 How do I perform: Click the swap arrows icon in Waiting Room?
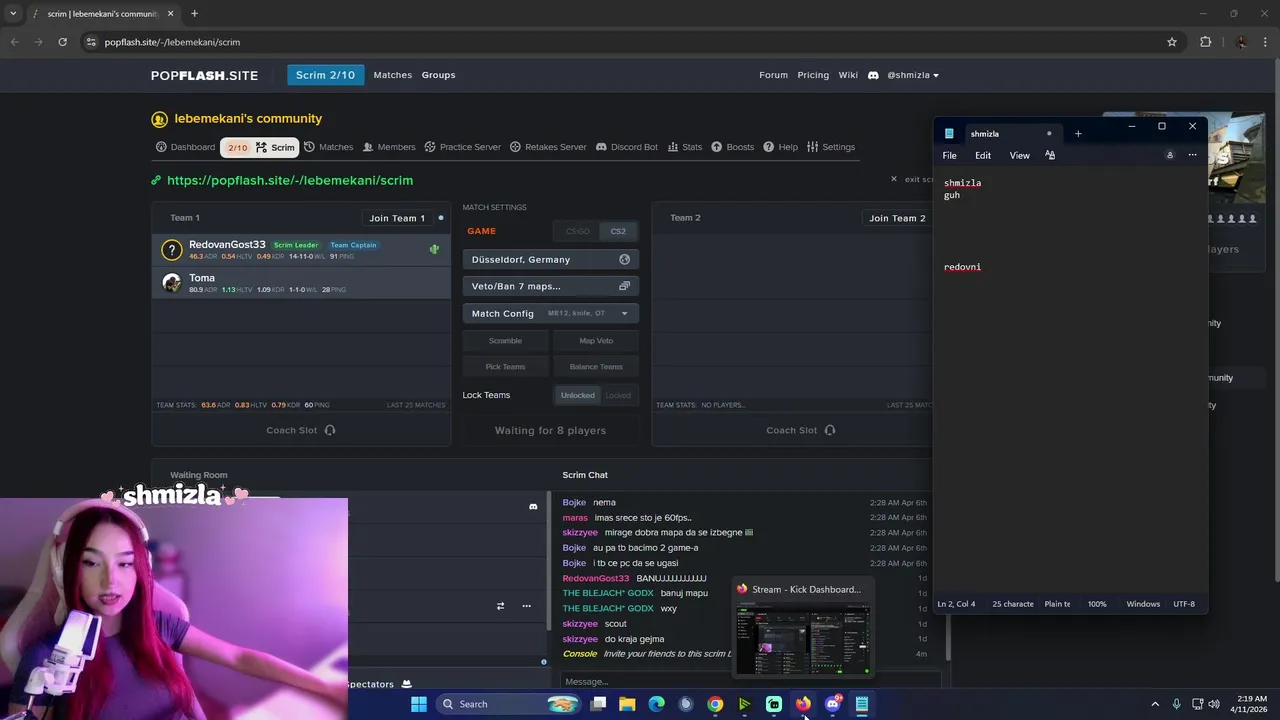(x=500, y=606)
